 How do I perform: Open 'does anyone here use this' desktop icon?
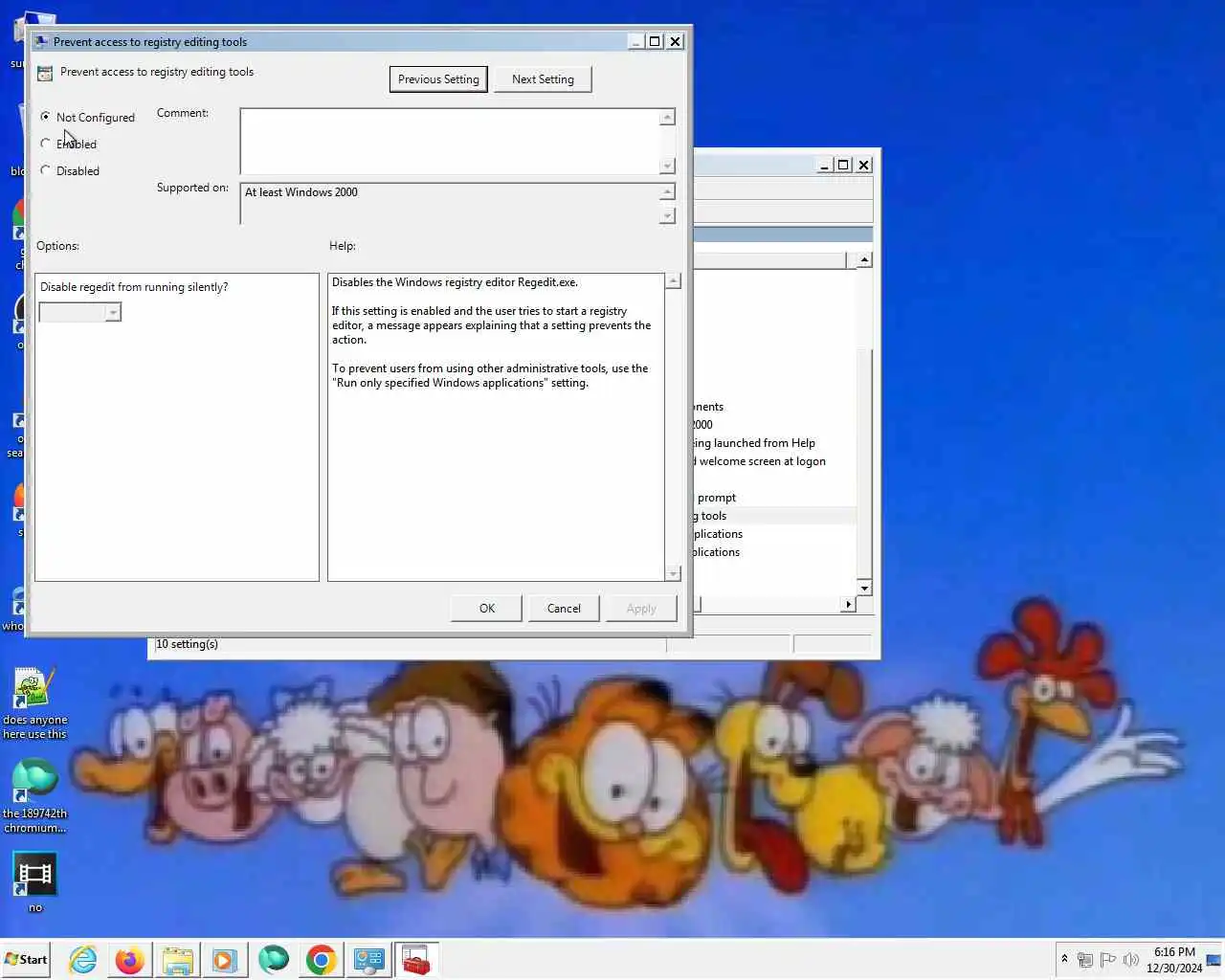coord(34,703)
